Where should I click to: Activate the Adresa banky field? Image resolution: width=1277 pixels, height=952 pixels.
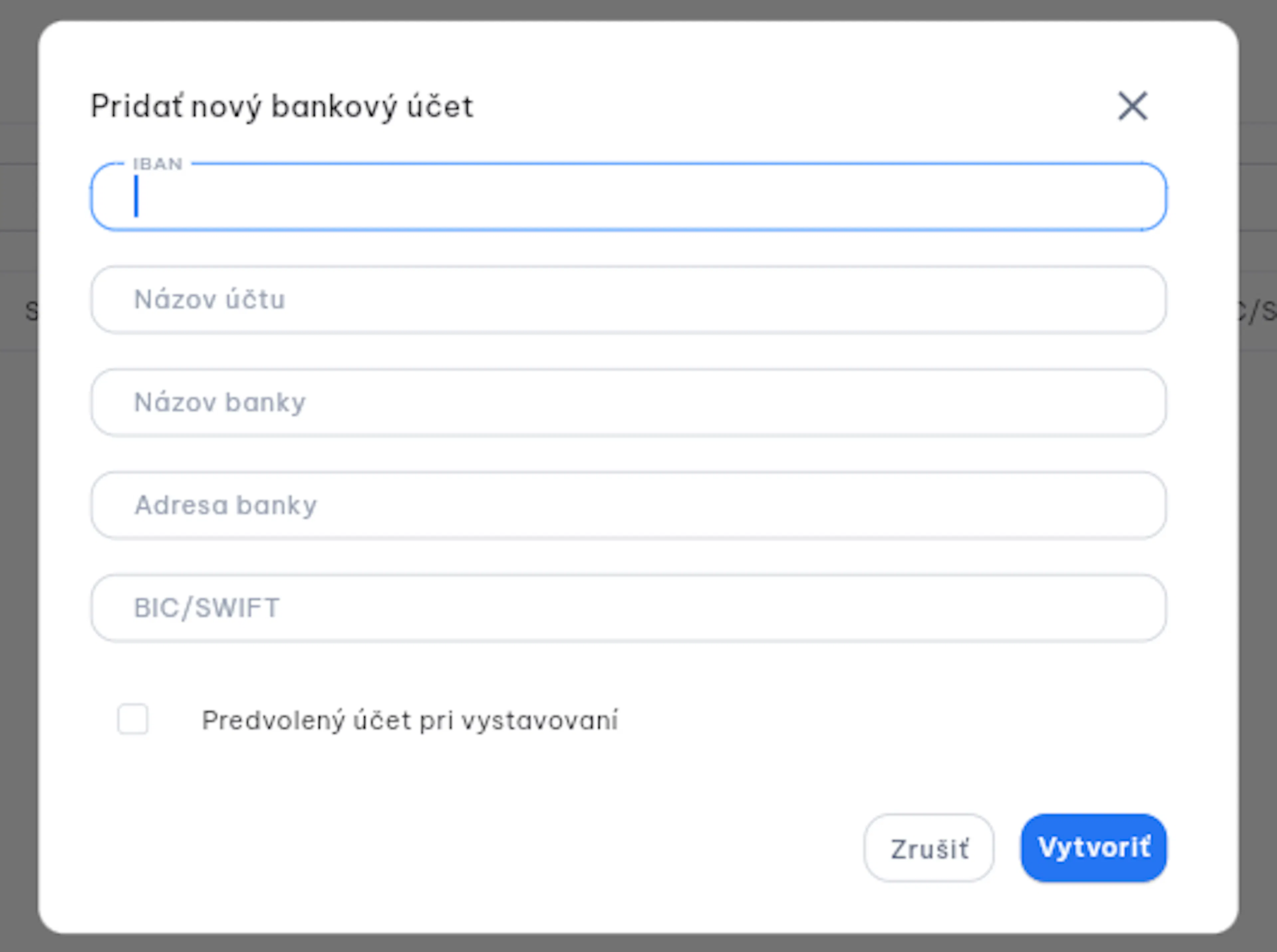(629, 505)
